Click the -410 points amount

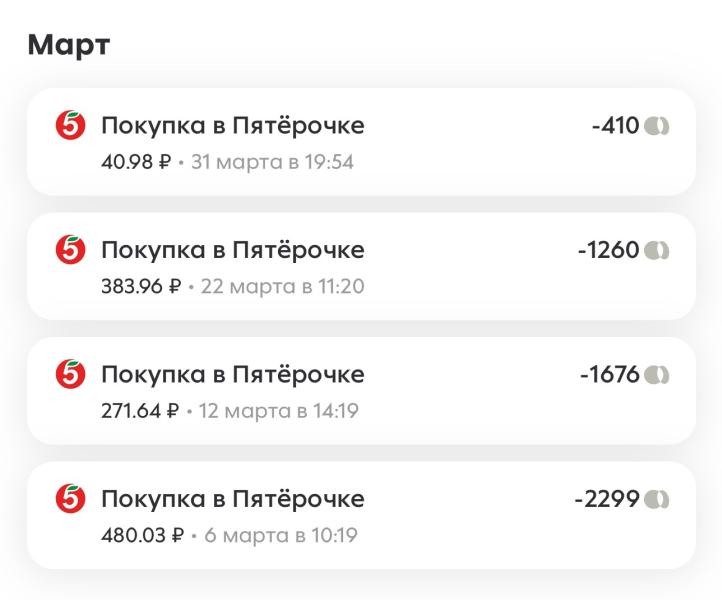615,126
